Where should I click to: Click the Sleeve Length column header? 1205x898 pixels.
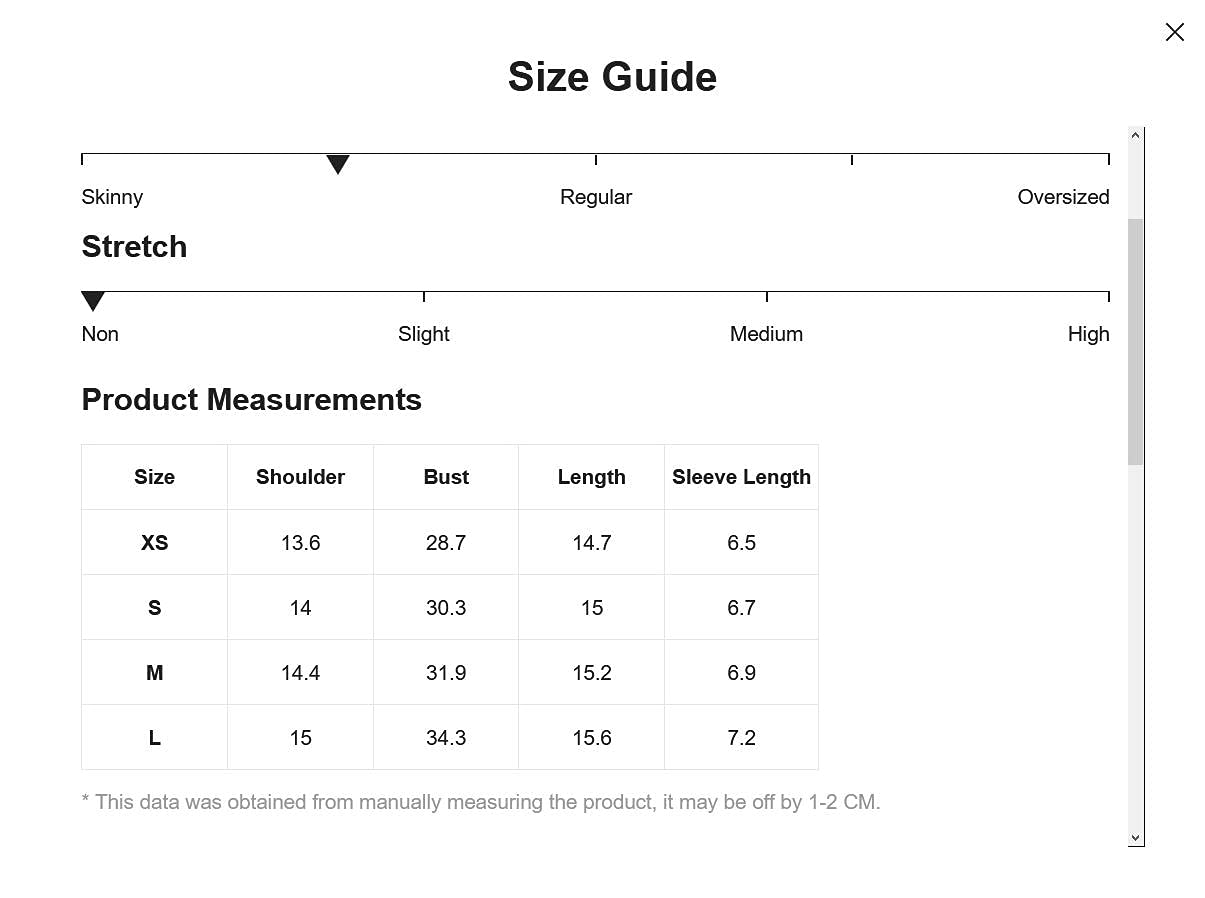coord(741,477)
